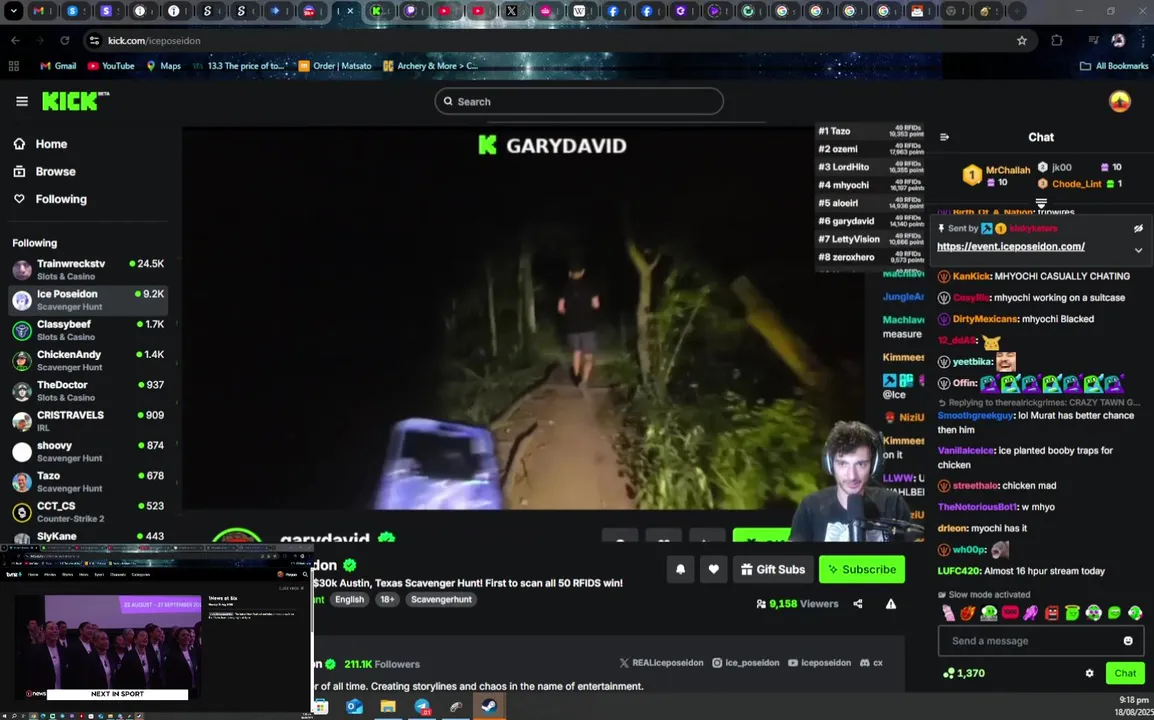Open iceposeidon YouTube link

(819, 663)
